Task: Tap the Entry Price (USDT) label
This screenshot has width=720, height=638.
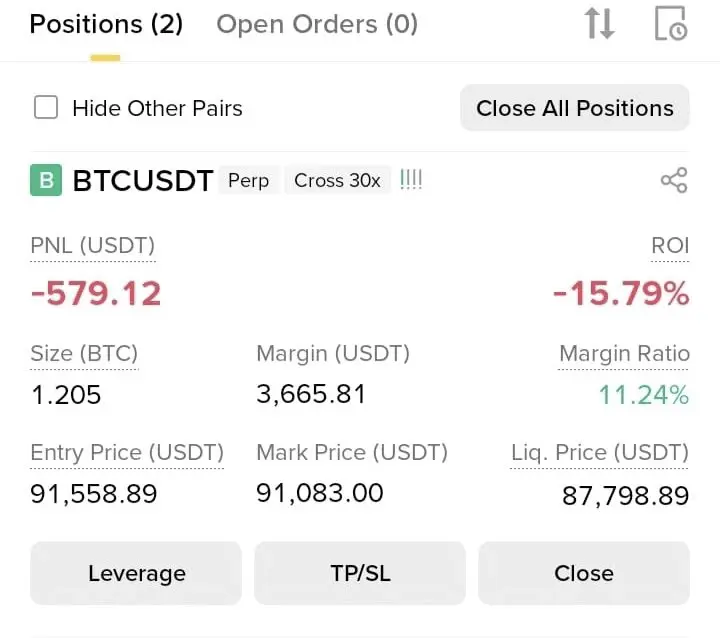Action: pyautogui.click(x=127, y=453)
